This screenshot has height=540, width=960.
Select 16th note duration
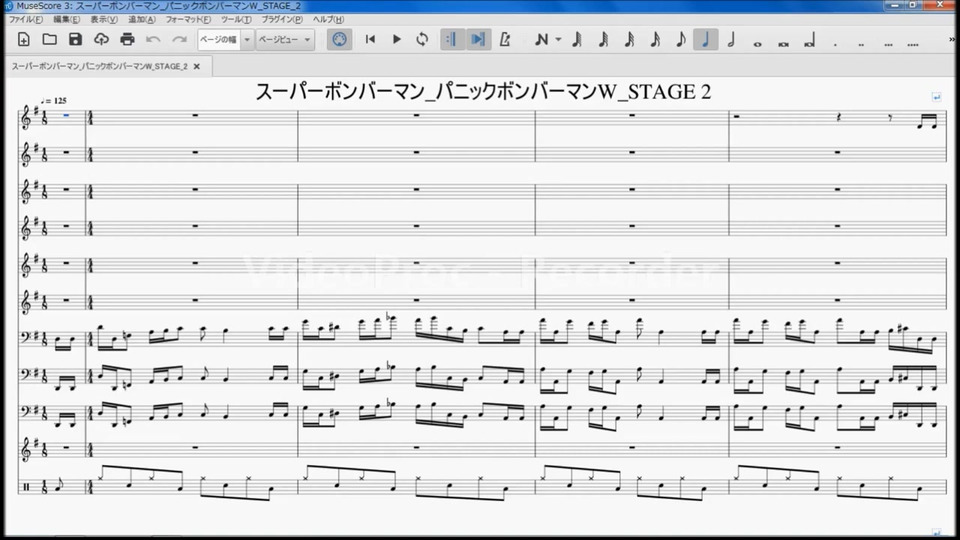(654, 40)
